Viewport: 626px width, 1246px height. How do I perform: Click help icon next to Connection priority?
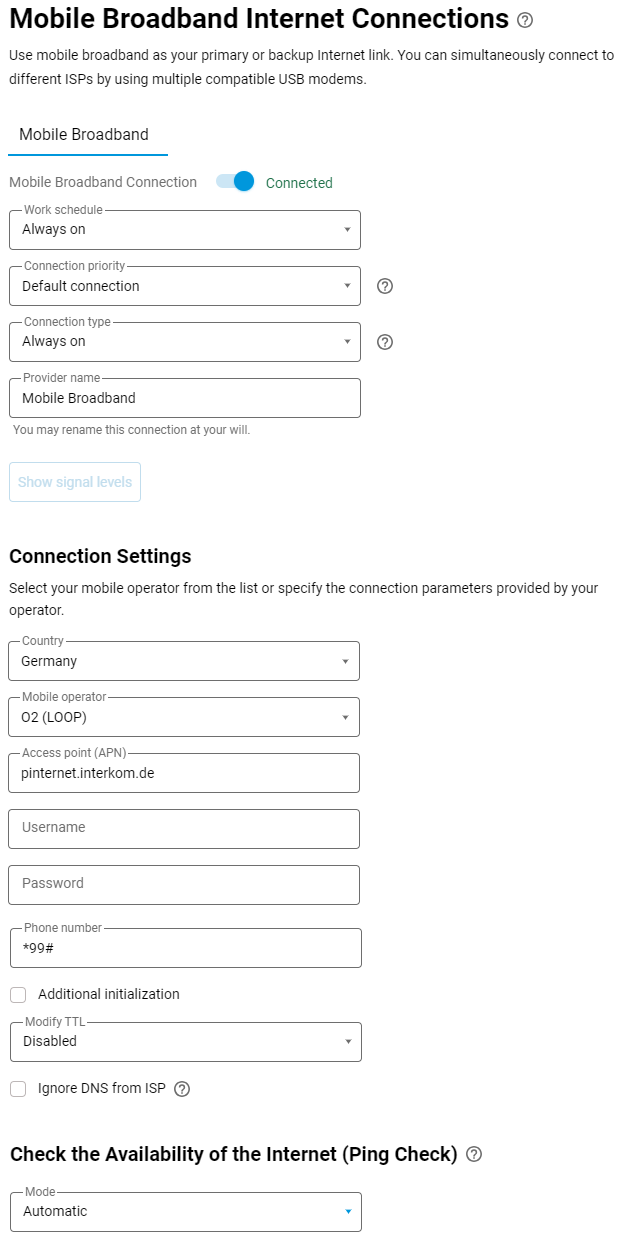point(385,286)
